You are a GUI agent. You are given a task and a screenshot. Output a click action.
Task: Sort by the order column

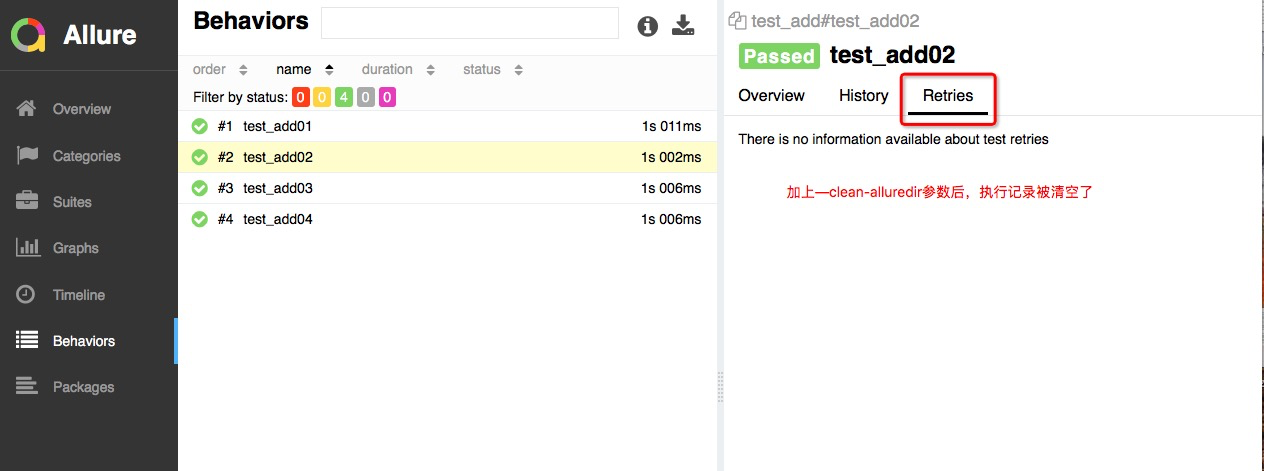click(220, 69)
